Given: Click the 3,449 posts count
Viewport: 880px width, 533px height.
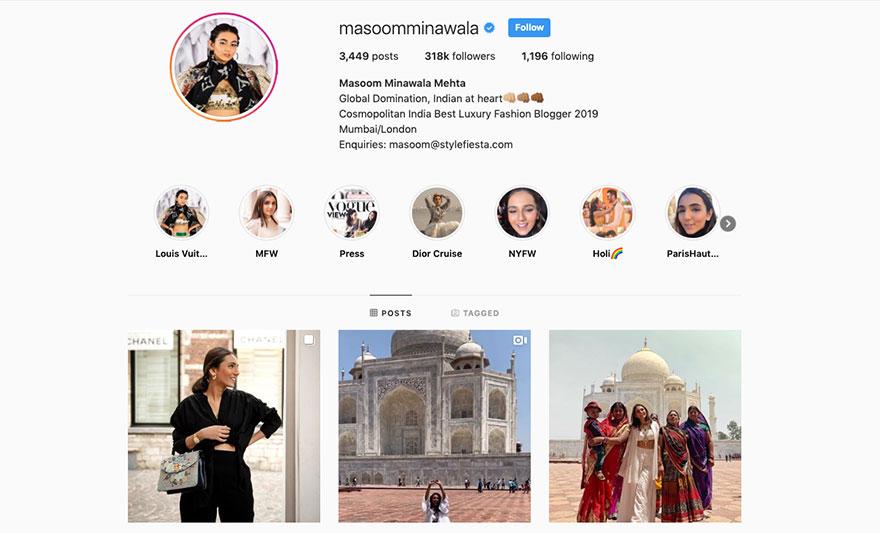Looking at the screenshot, I should pyautogui.click(x=369, y=56).
